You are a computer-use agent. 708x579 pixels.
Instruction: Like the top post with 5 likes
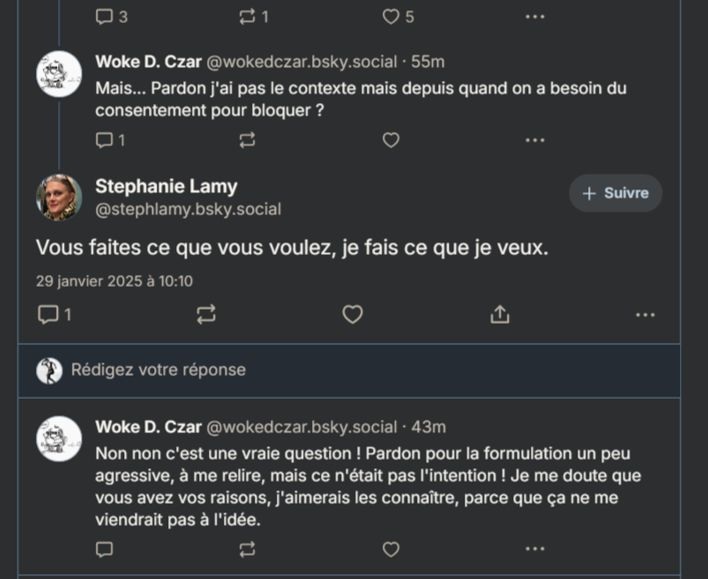tap(391, 16)
